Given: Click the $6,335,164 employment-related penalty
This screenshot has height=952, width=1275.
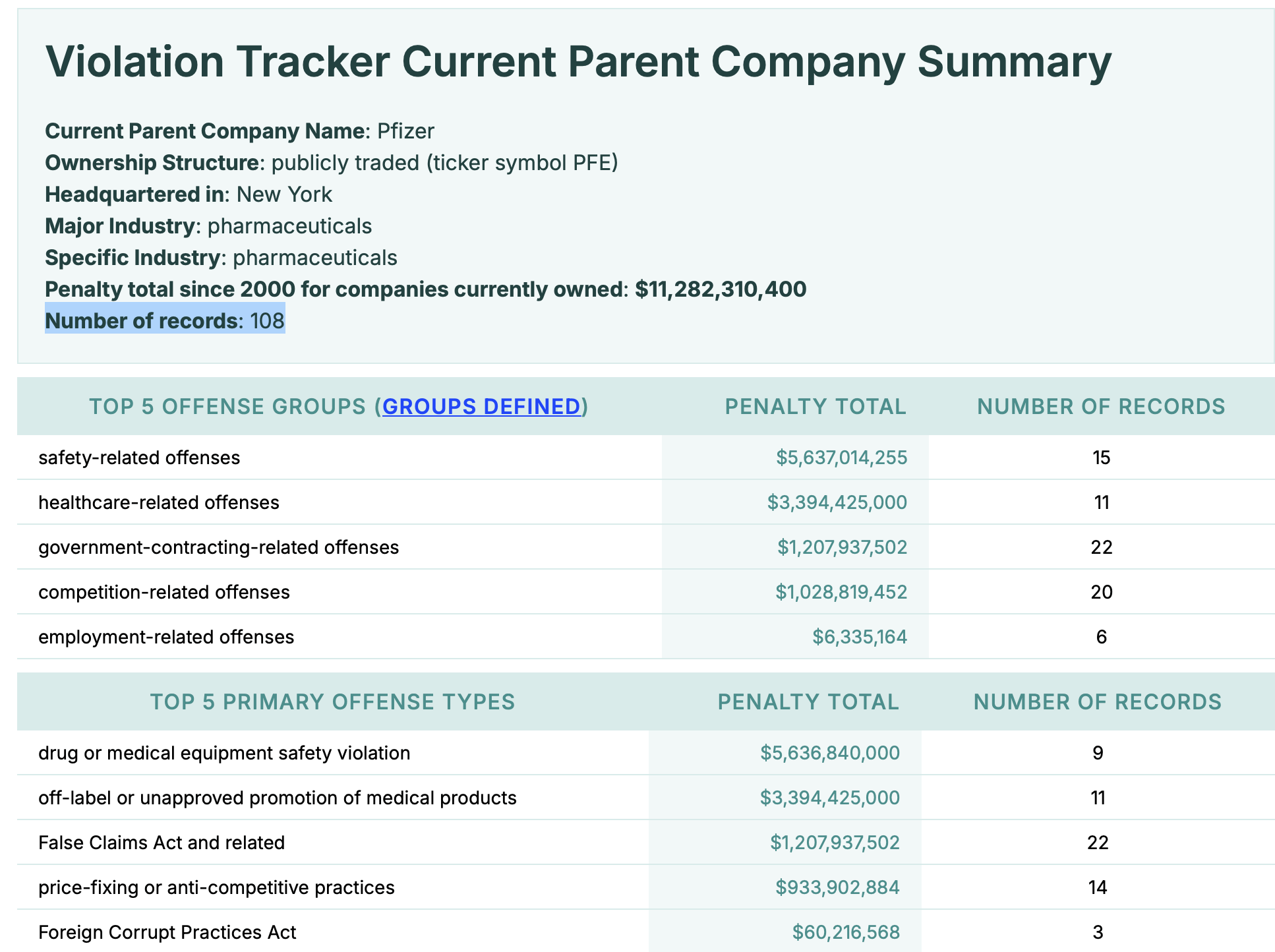Looking at the screenshot, I should click(860, 637).
